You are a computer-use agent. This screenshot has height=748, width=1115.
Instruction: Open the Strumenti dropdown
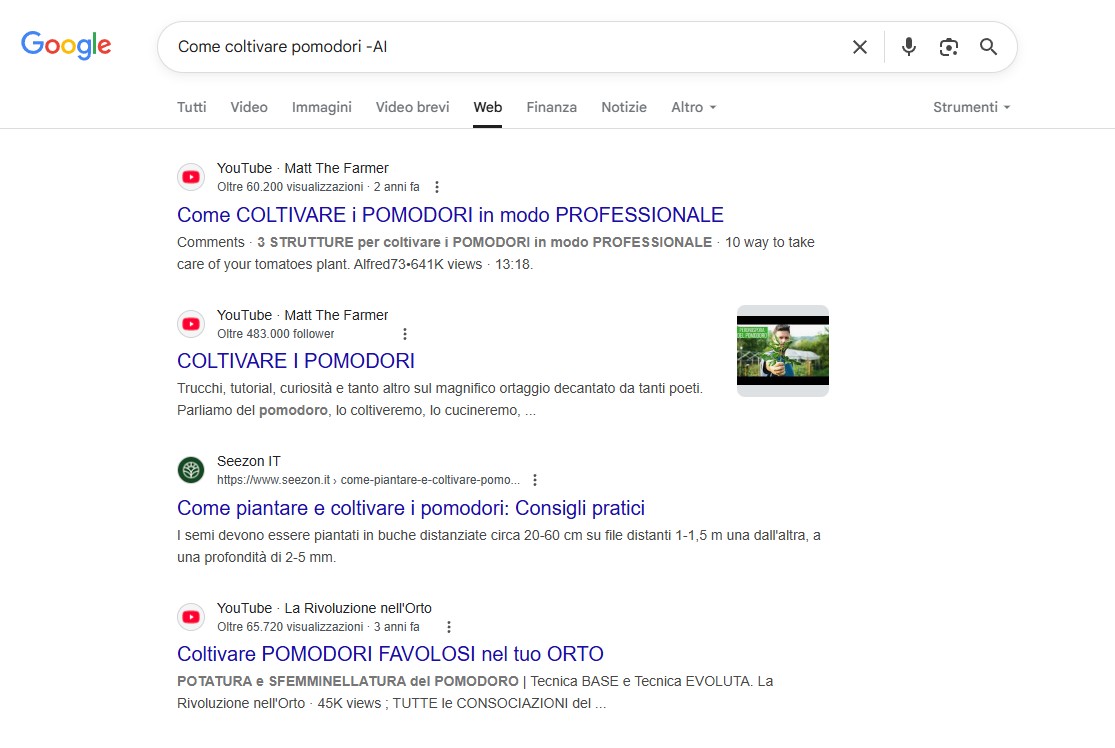tap(971, 107)
